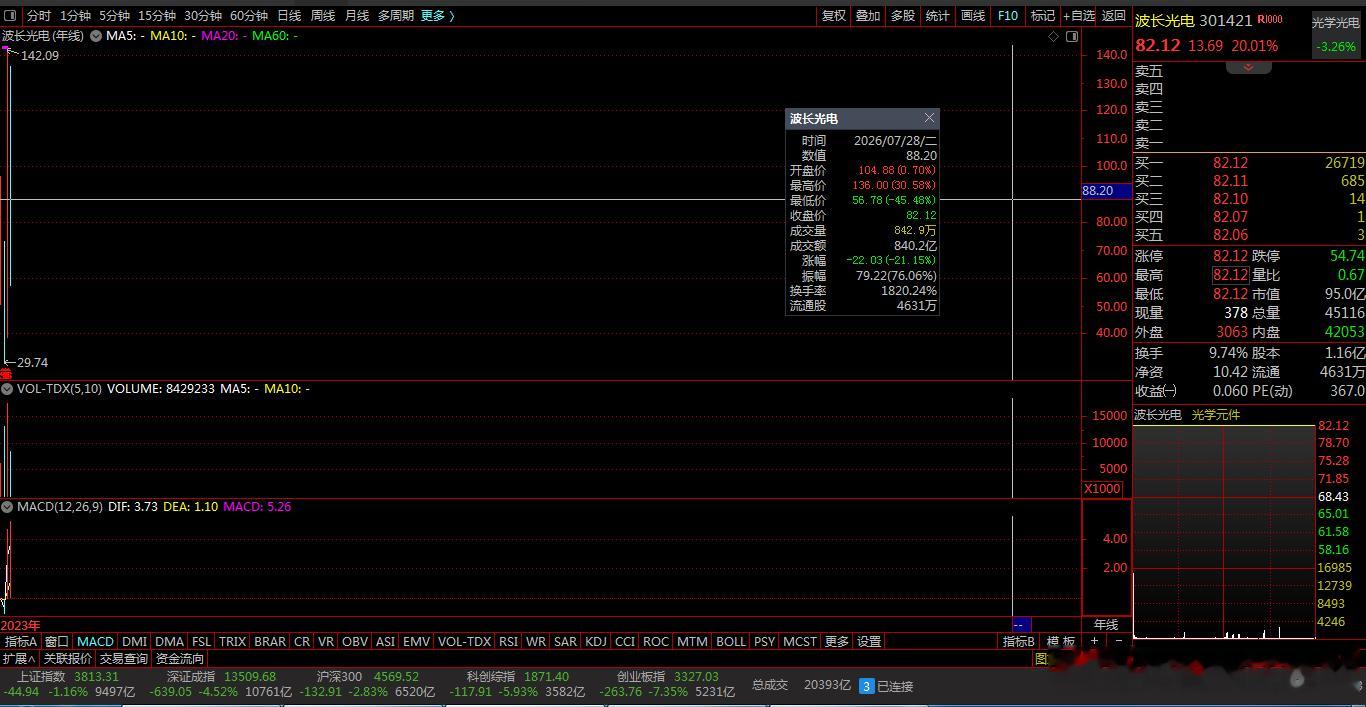Image resolution: width=1366 pixels, height=707 pixels.
Task: Open 更多 indicators in the indicator bar
Action: (837, 641)
